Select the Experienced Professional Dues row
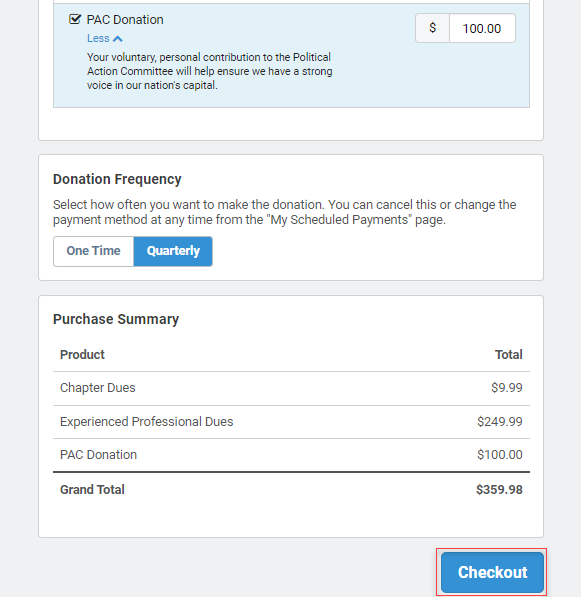The image size is (581, 597). pos(291,422)
